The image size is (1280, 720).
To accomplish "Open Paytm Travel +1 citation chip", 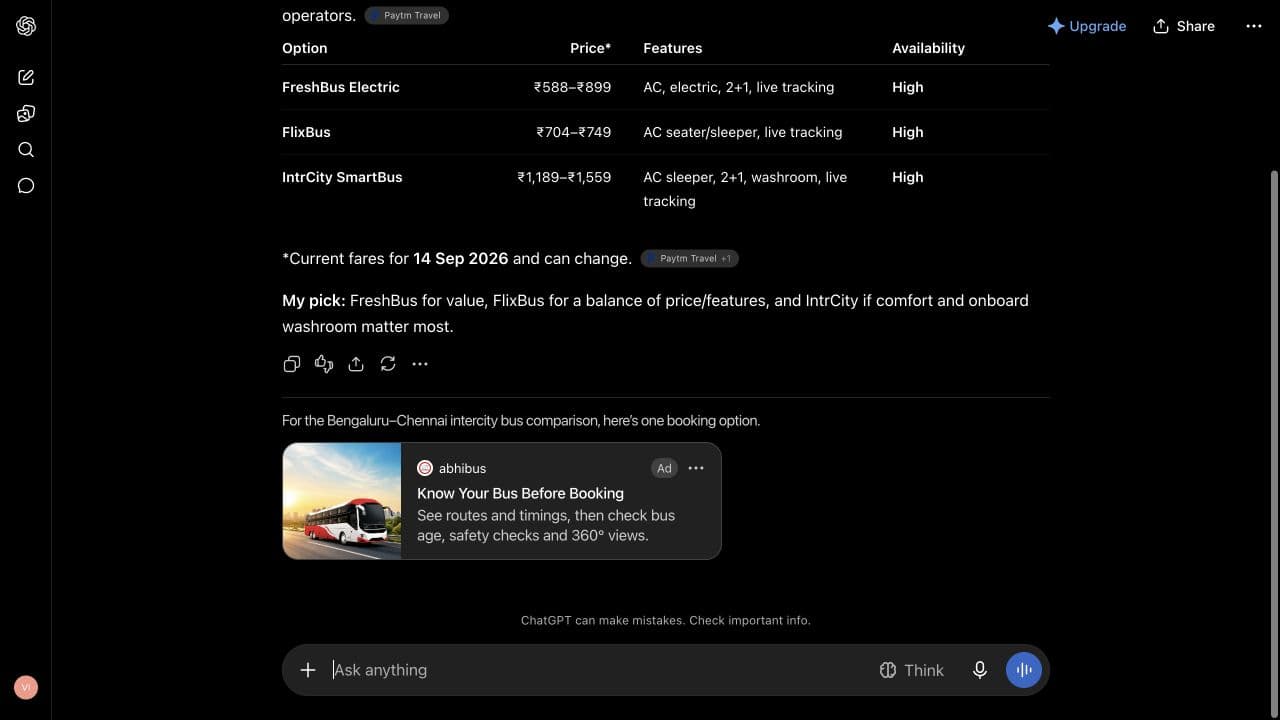I will [689, 258].
